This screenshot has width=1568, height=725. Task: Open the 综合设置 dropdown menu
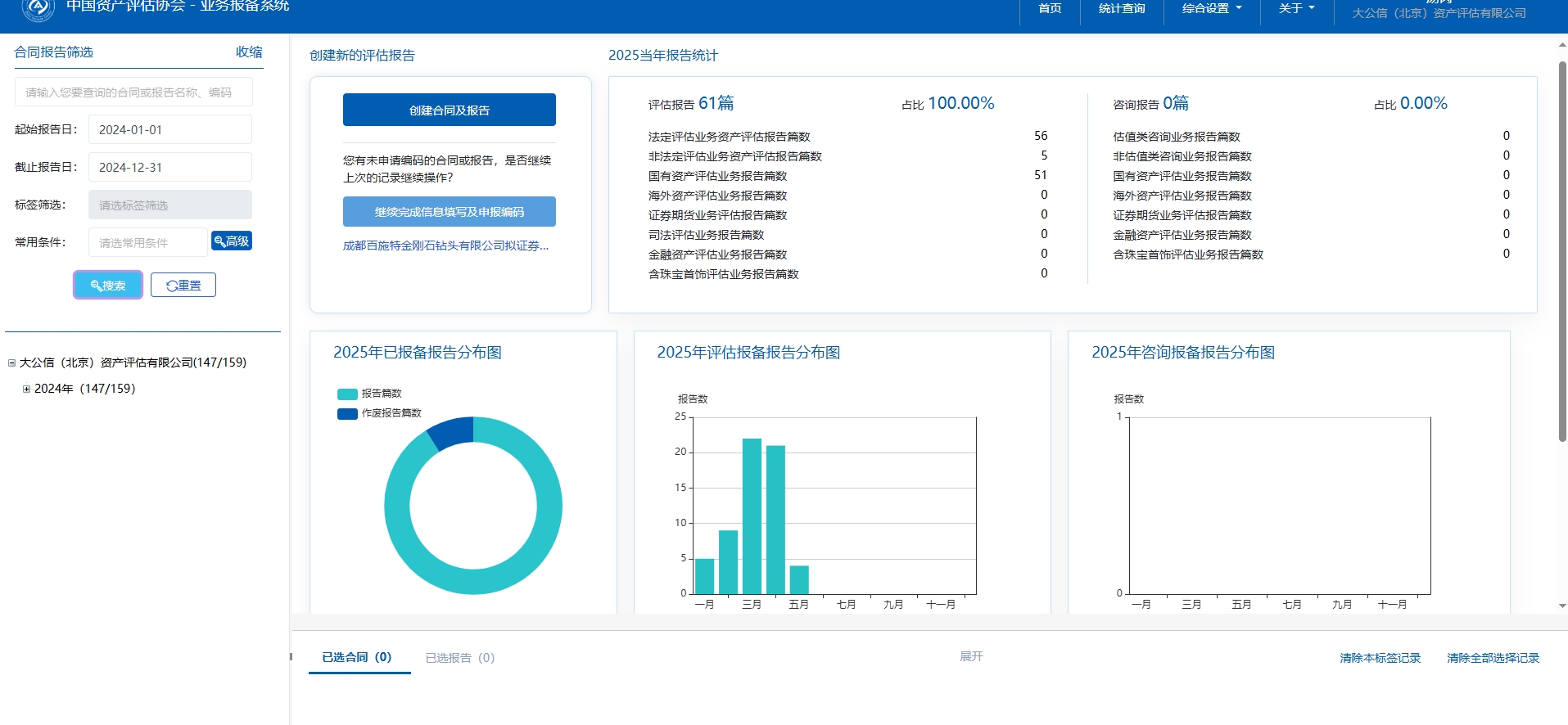click(x=1211, y=8)
